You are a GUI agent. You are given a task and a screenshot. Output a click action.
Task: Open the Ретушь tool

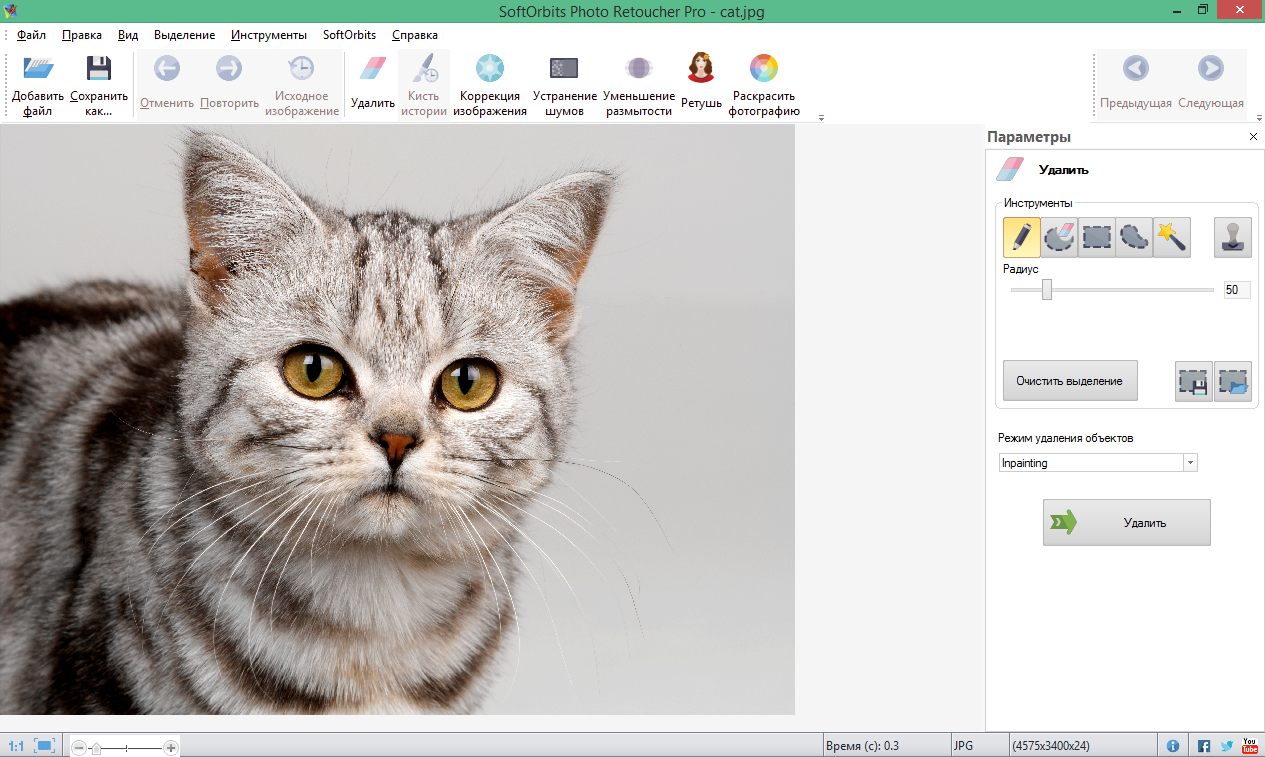700,80
